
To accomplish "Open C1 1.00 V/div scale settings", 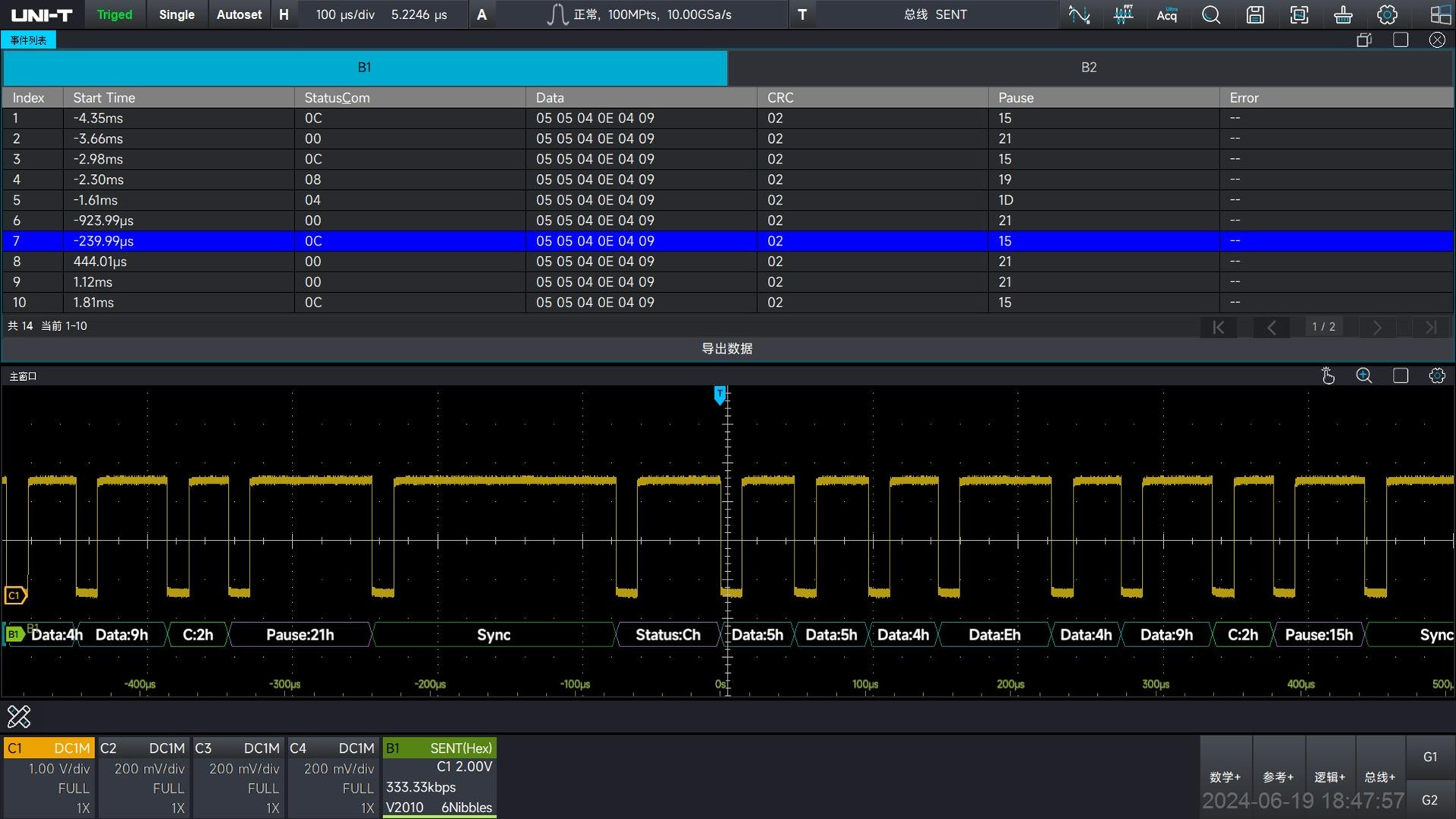I will tap(59, 769).
